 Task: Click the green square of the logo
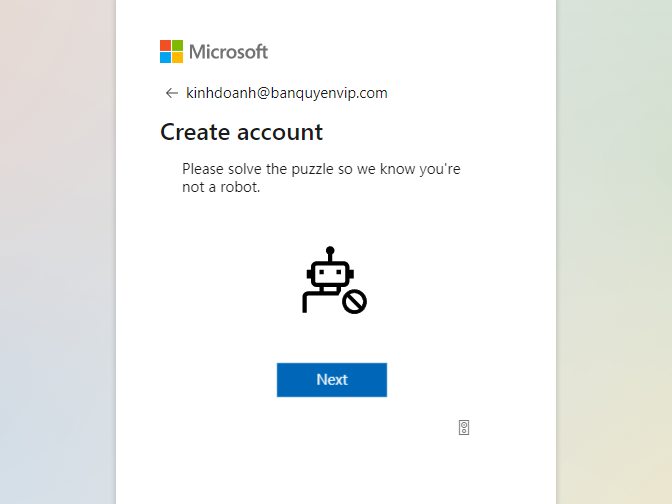pyautogui.click(x=177, y=45)
